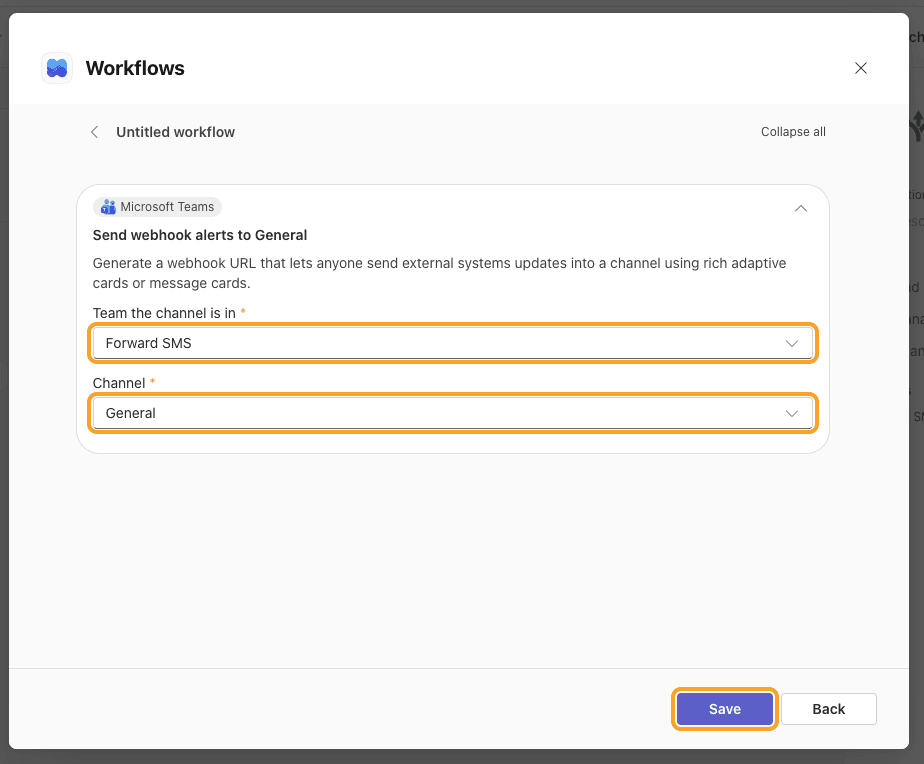Open the Team the channel is in dropdown

point(453,343)
